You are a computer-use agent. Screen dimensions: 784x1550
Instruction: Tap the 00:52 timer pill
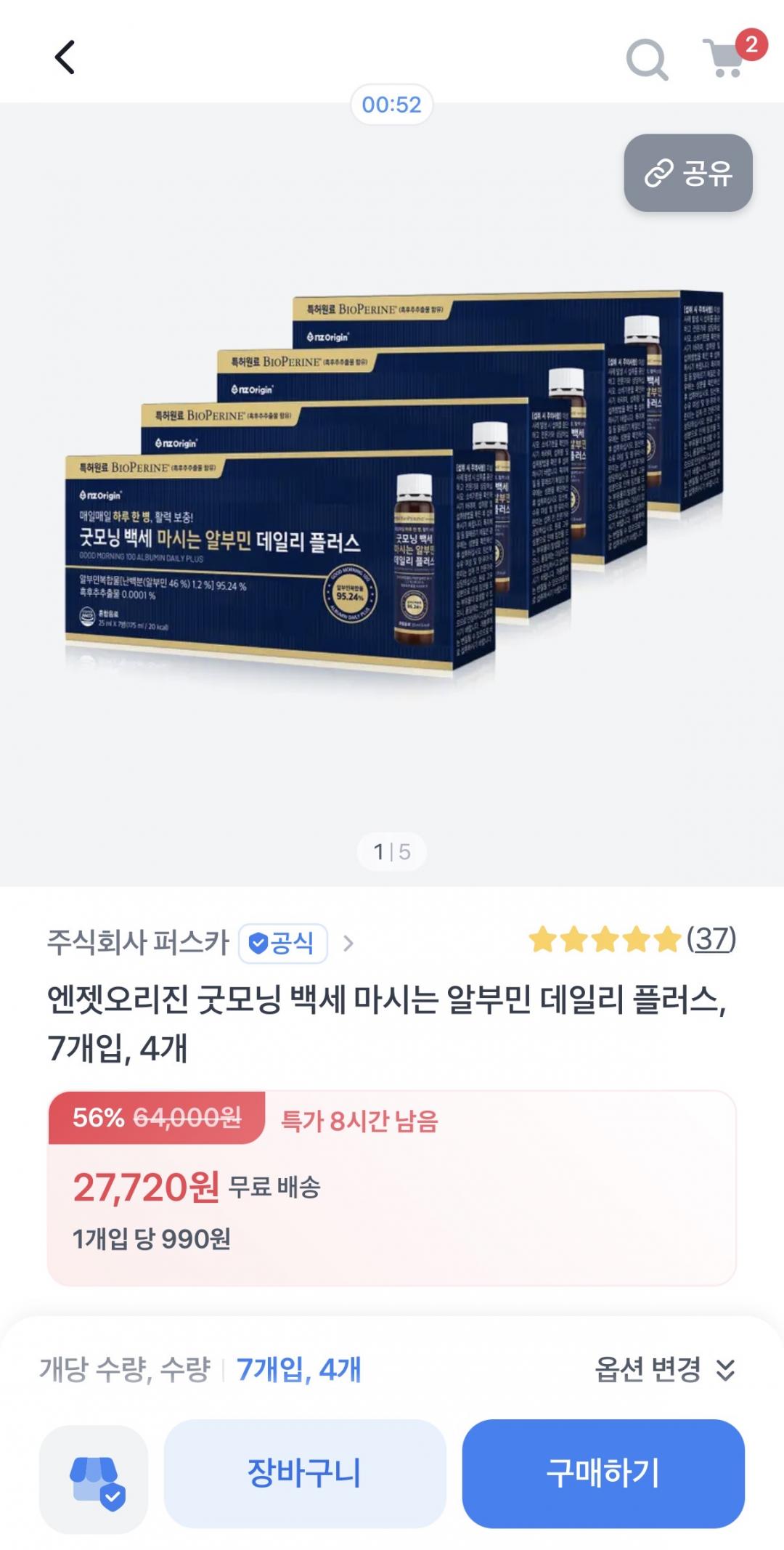[x=392, y=105]
